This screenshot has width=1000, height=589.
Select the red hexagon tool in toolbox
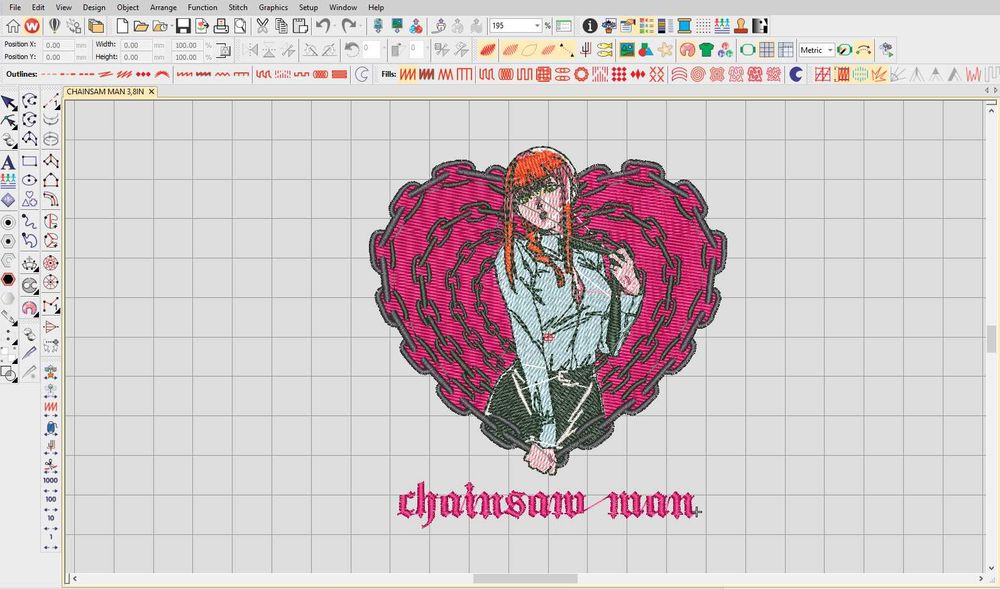point(8,279)
